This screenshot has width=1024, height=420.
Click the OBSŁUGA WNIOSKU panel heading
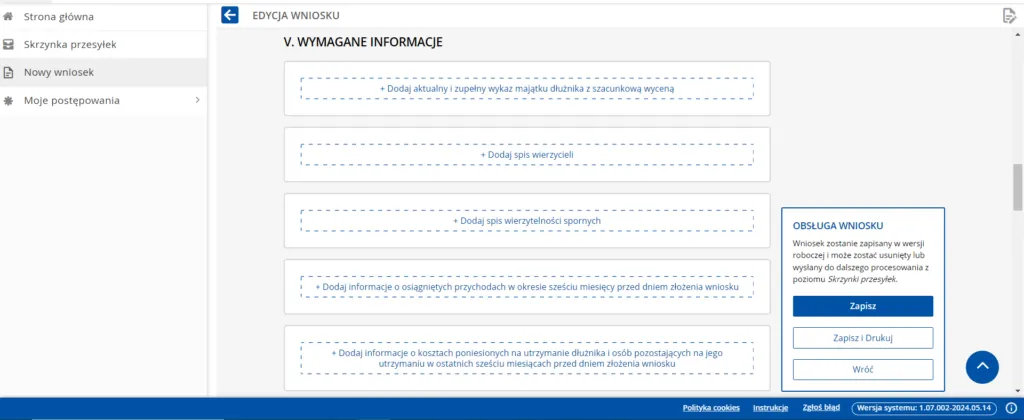[x=838, y=226]
